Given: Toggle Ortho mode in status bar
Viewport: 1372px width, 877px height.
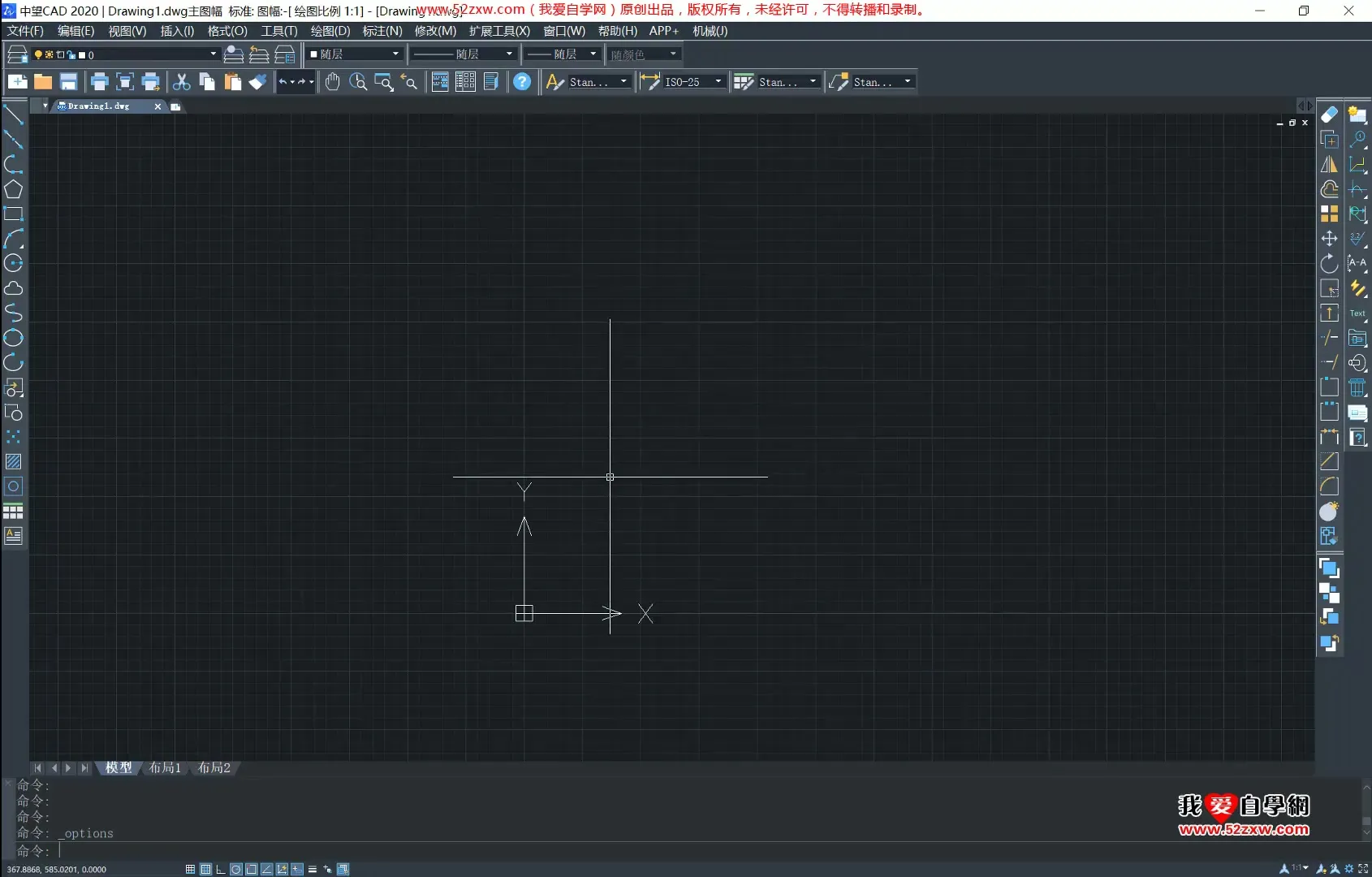Looking at the screenshot, I should [x=220, y=869].
